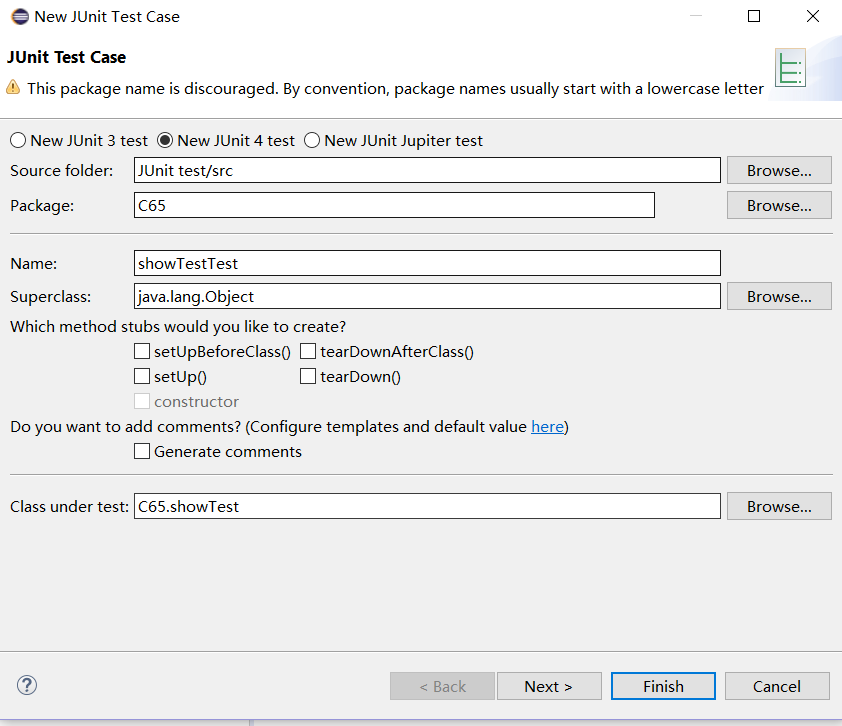The width and height of the screenshot is (842, 726).
Task: Enable the tearDownAfterClass() stub checkbox
Action: [308, 352]
